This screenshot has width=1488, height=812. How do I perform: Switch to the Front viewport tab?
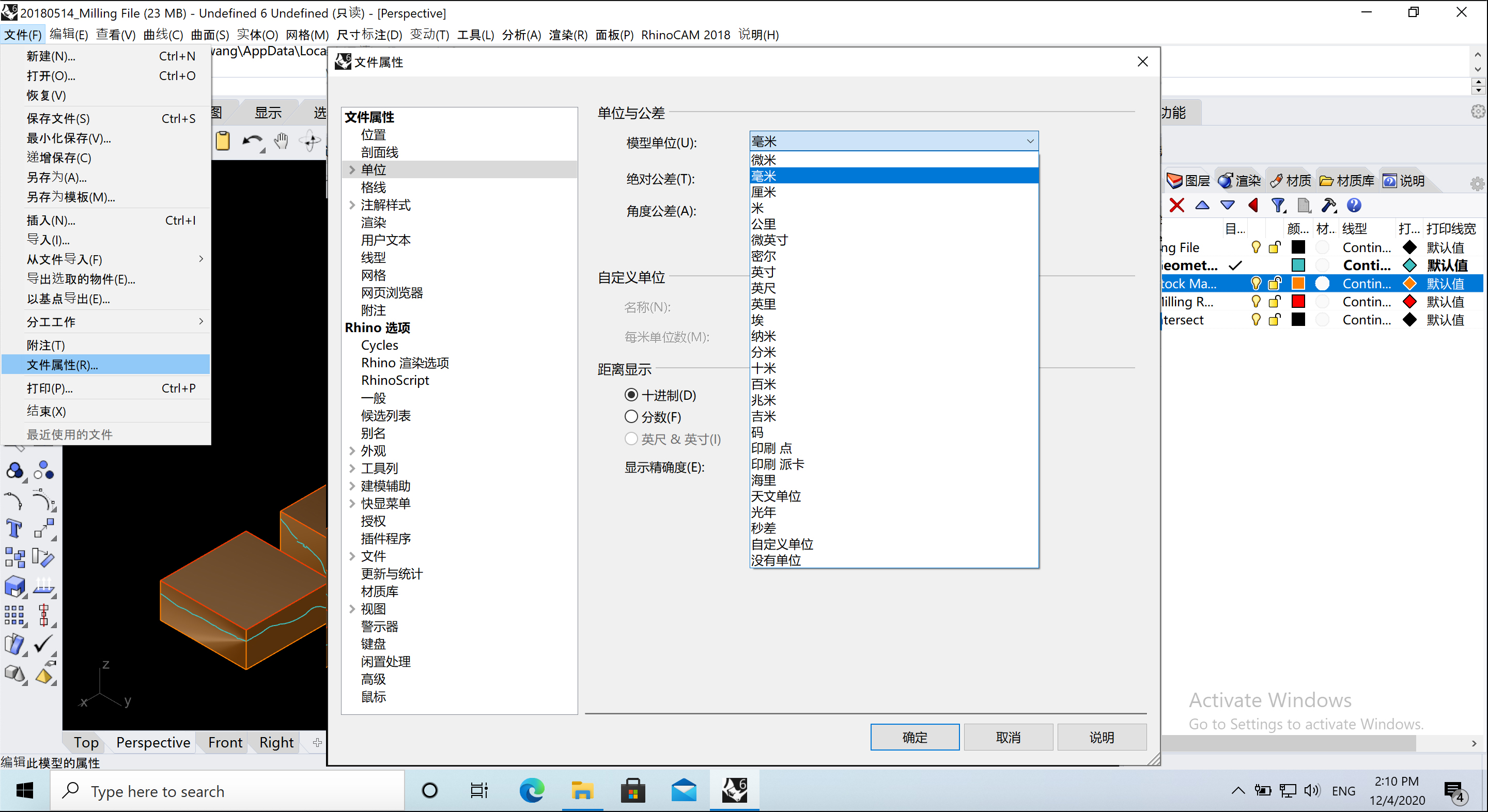click(x=225, y=742)
